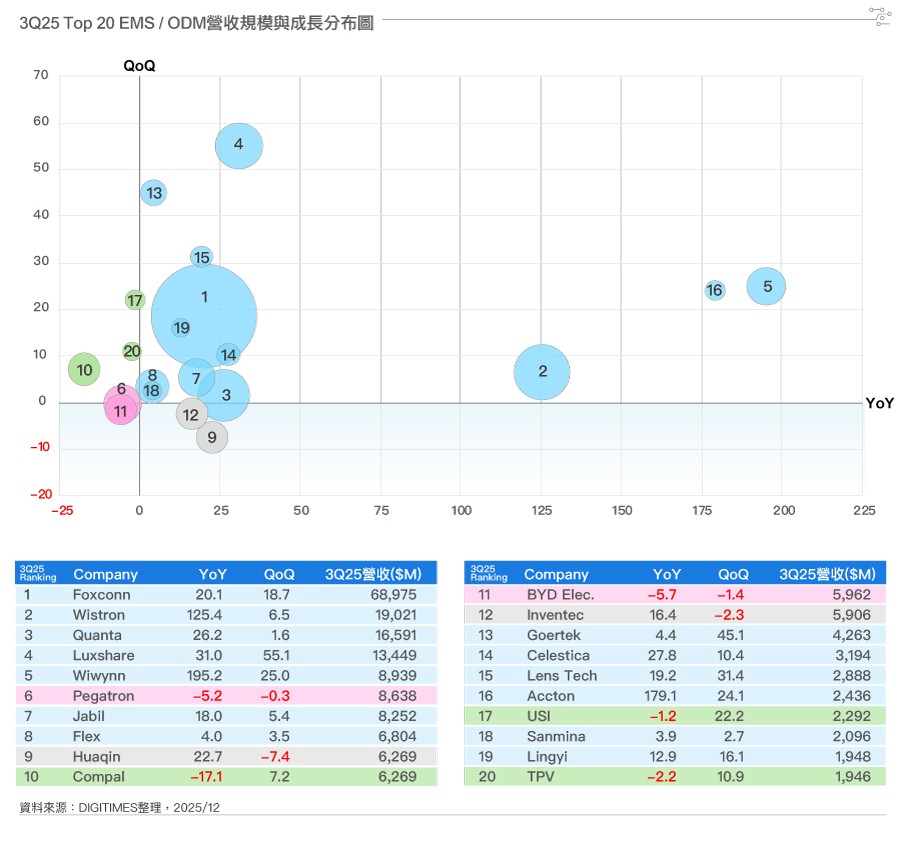This screenshot has height=842, width=900.
Task: Click bubble 5 at the far right
Action: click(x=766, y=287)
